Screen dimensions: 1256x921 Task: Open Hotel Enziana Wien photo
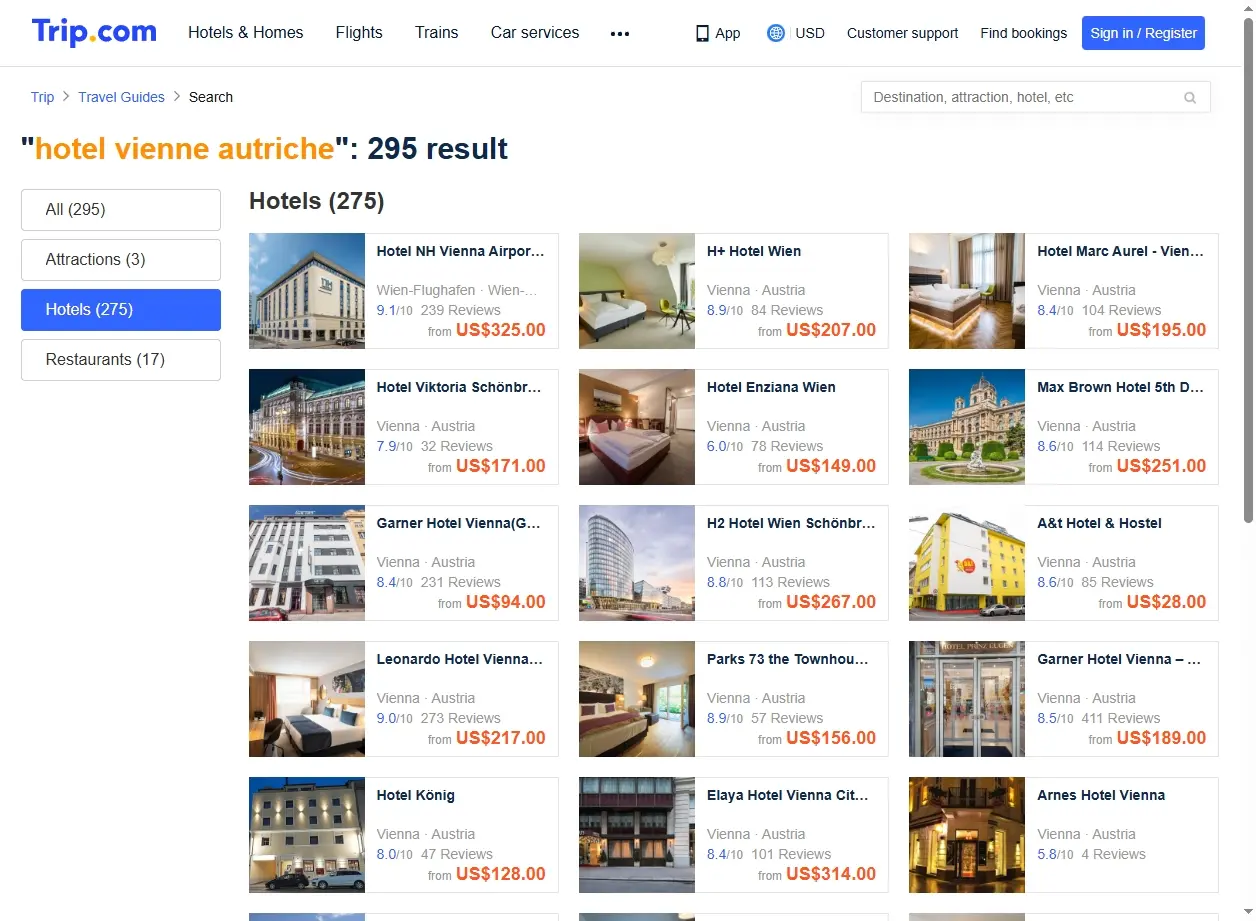(637, 427)
